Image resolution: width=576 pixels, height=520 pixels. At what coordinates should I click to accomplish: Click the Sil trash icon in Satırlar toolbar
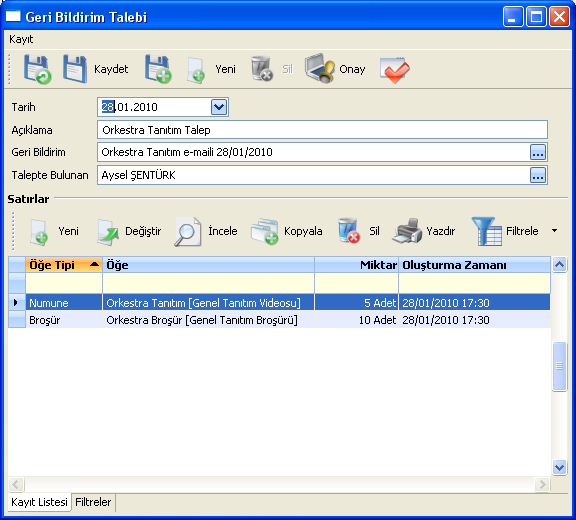coord(349,231)
